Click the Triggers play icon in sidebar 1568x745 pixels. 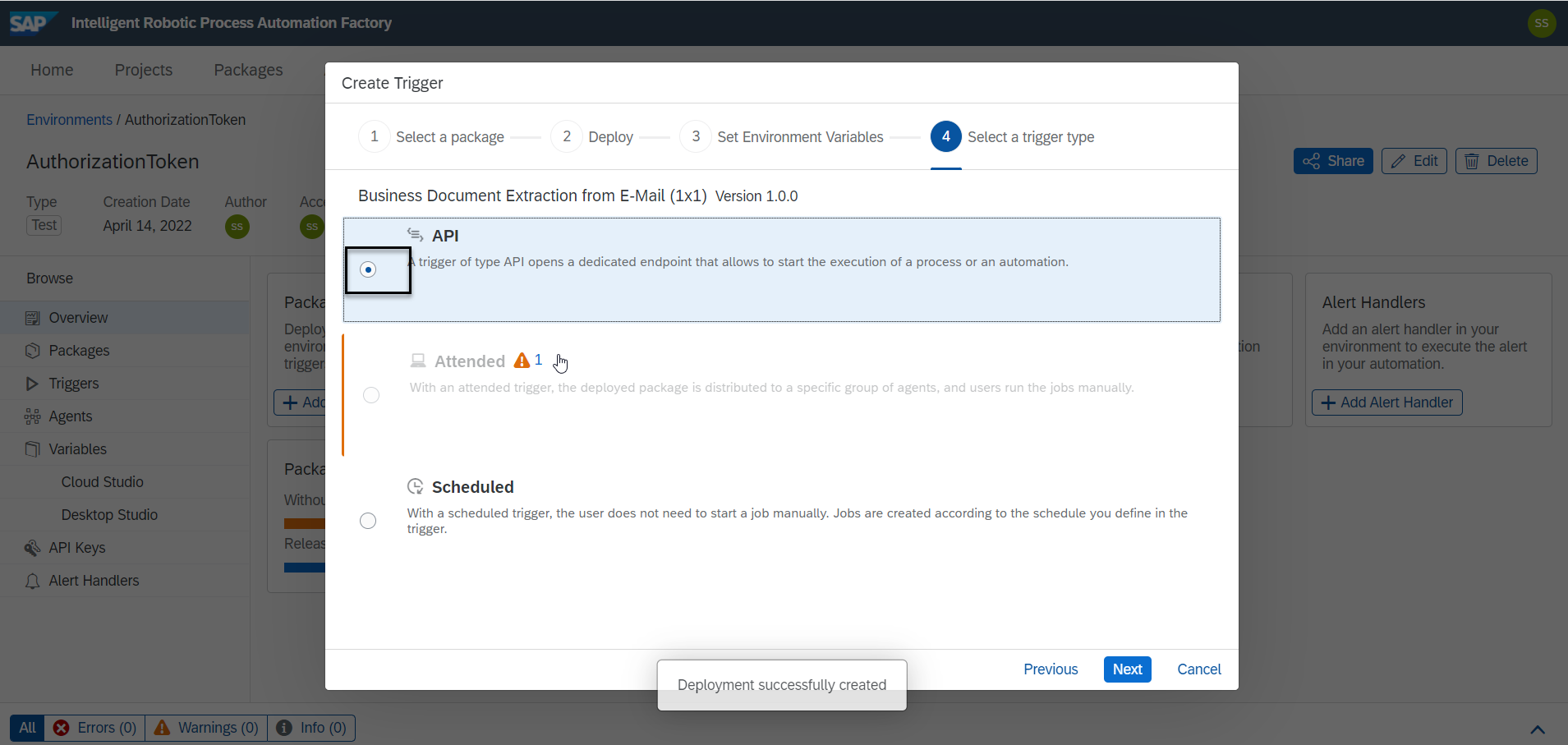click(x=32, y=384)
